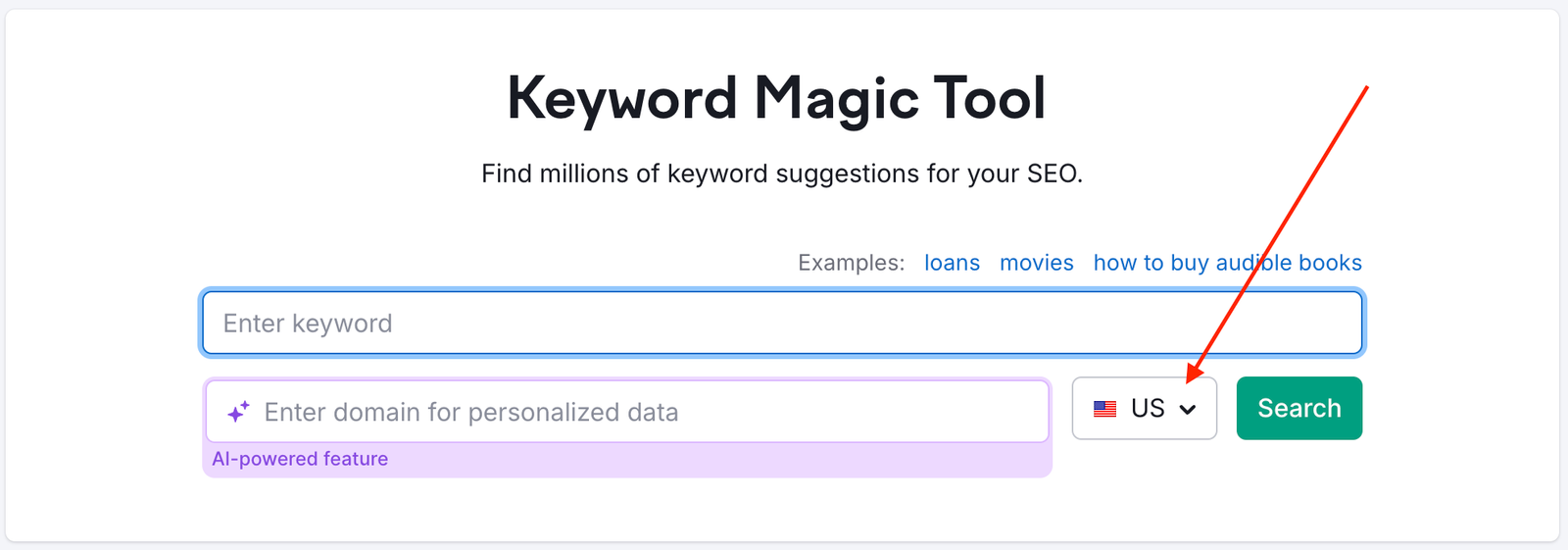Choose "how to buy audible books" example
1568x550 pixels.
click(1227, 263)
